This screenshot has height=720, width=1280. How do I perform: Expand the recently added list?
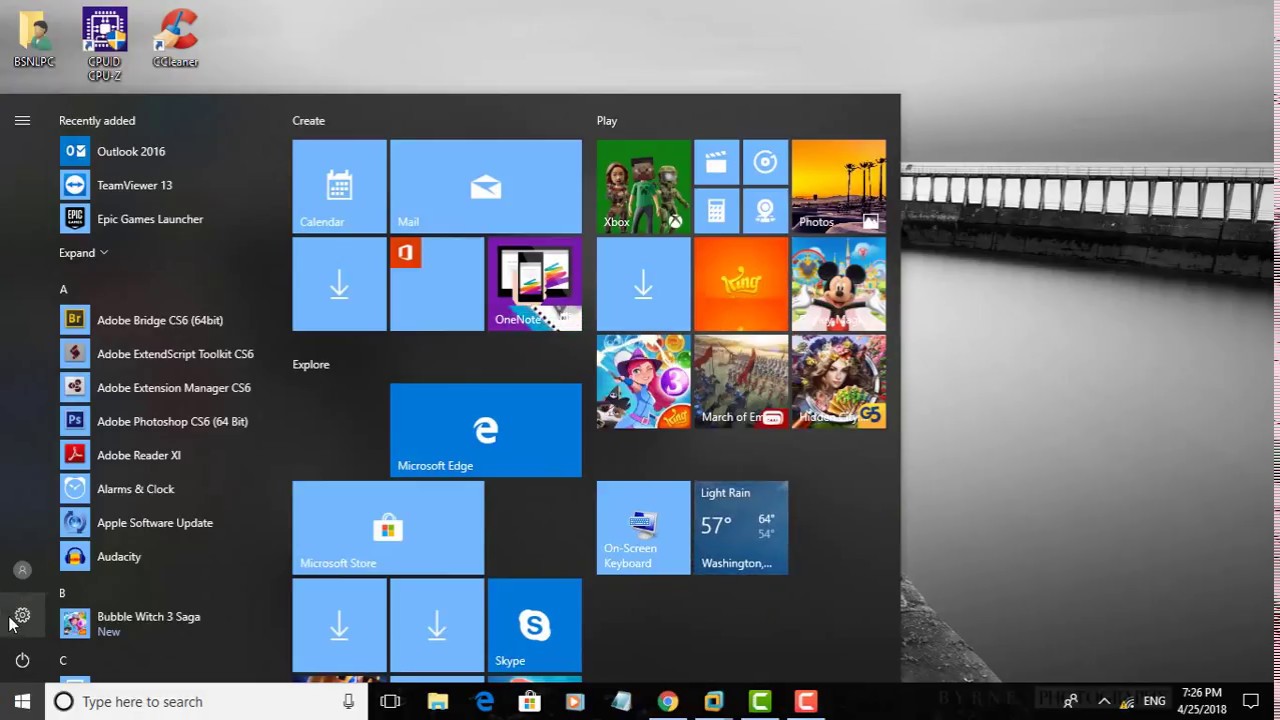point(83,253)
